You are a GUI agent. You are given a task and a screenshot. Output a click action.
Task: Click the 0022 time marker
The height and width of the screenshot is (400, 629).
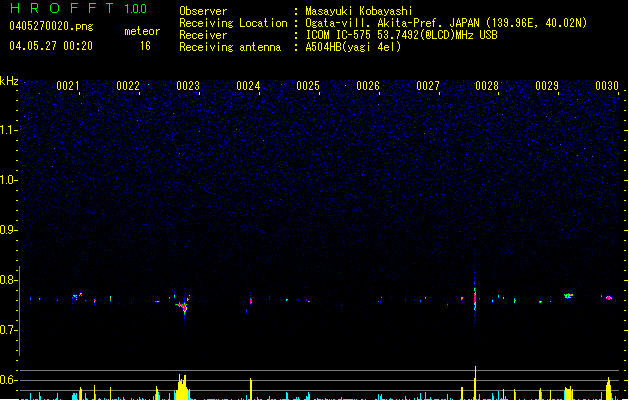(128, 86)
